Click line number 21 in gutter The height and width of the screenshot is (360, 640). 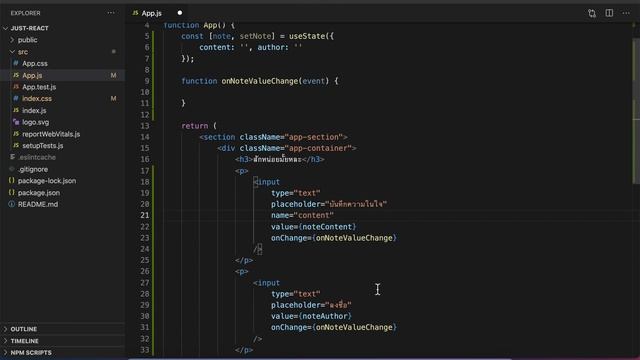[x=145, y=215]
